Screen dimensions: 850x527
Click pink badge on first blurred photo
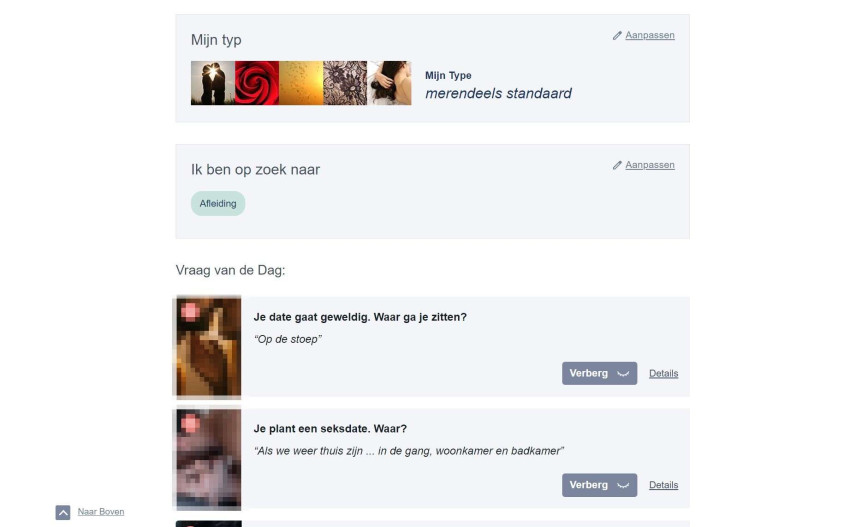(x=190, y=312)
